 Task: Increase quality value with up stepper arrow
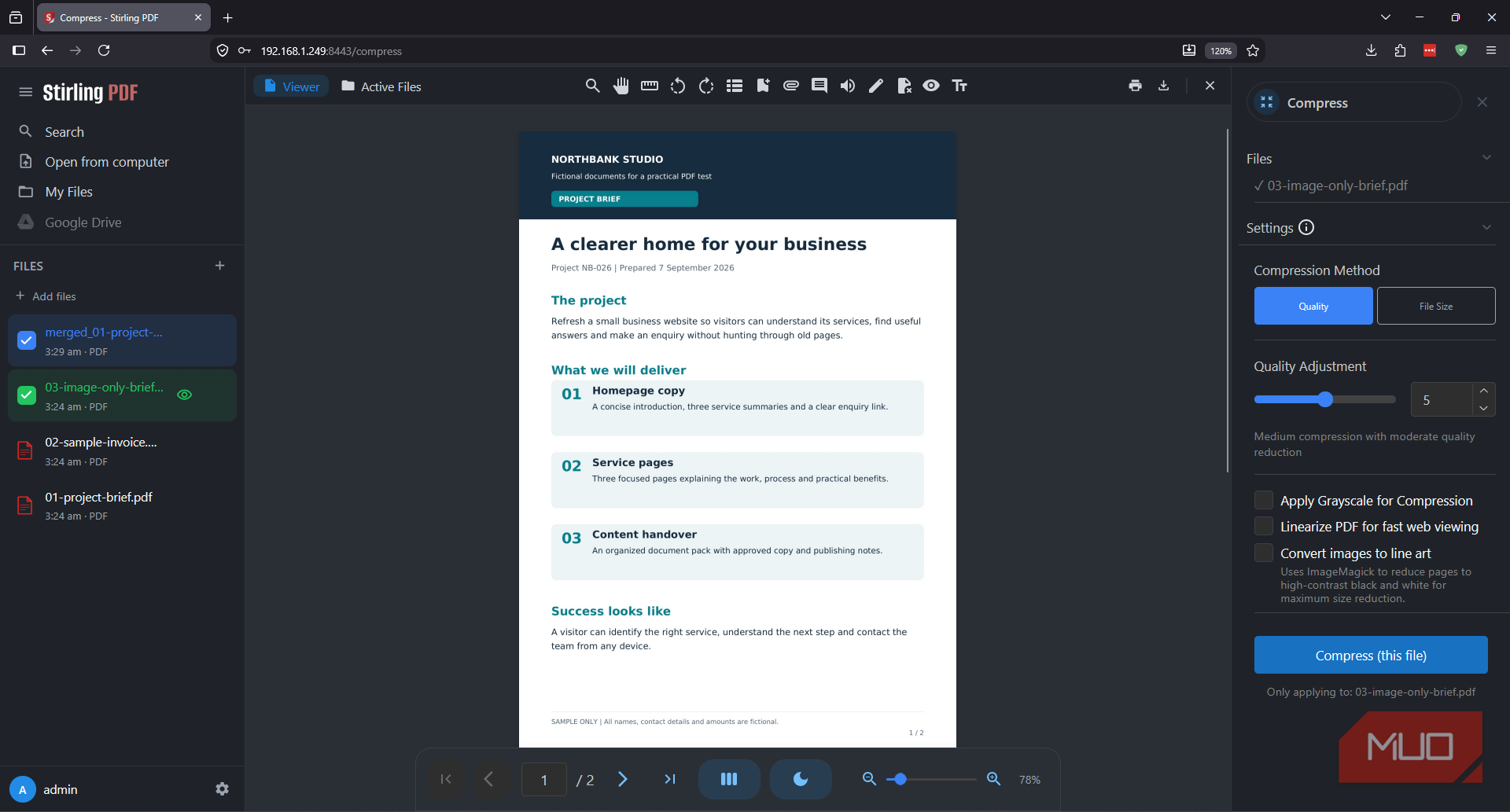pyautogui.click(x=1483, y=391)
